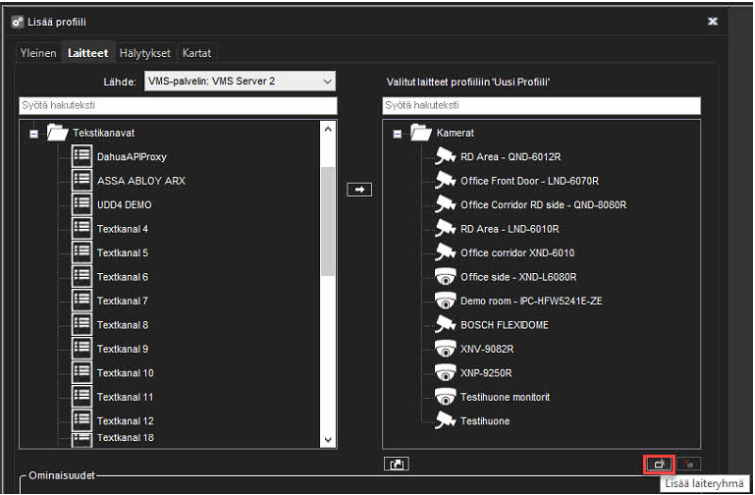The width and height of the screenshot is (755, 495).
Task: Click the scroll down arrow of left list
Action: point(328,439)
